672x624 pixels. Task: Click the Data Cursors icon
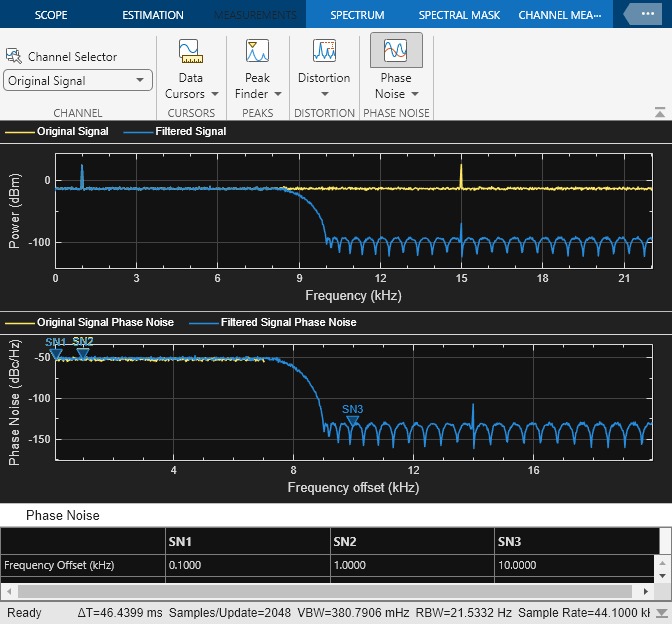pyautogui.click(x=190, y=52)
